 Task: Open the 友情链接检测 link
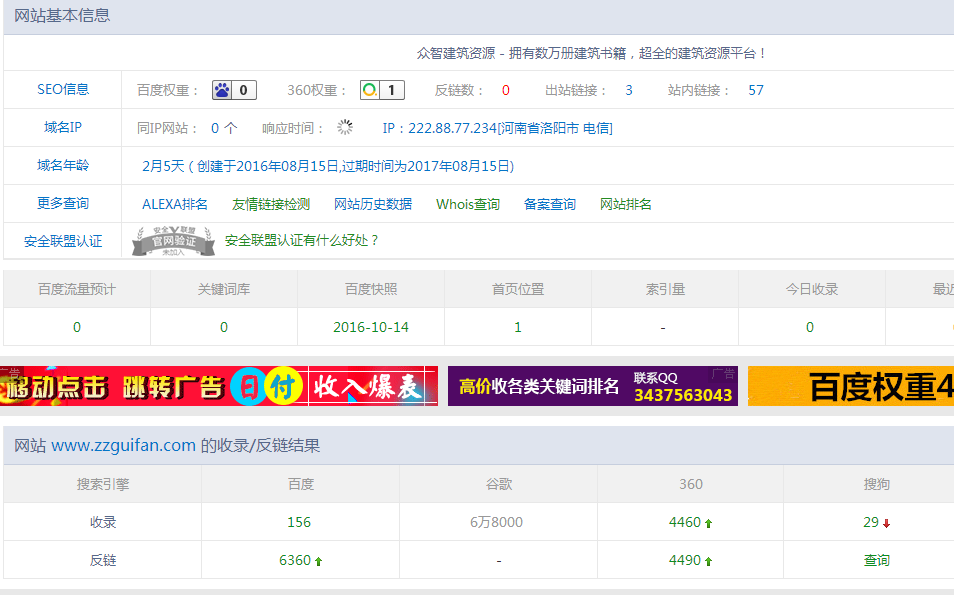[271, 204]
